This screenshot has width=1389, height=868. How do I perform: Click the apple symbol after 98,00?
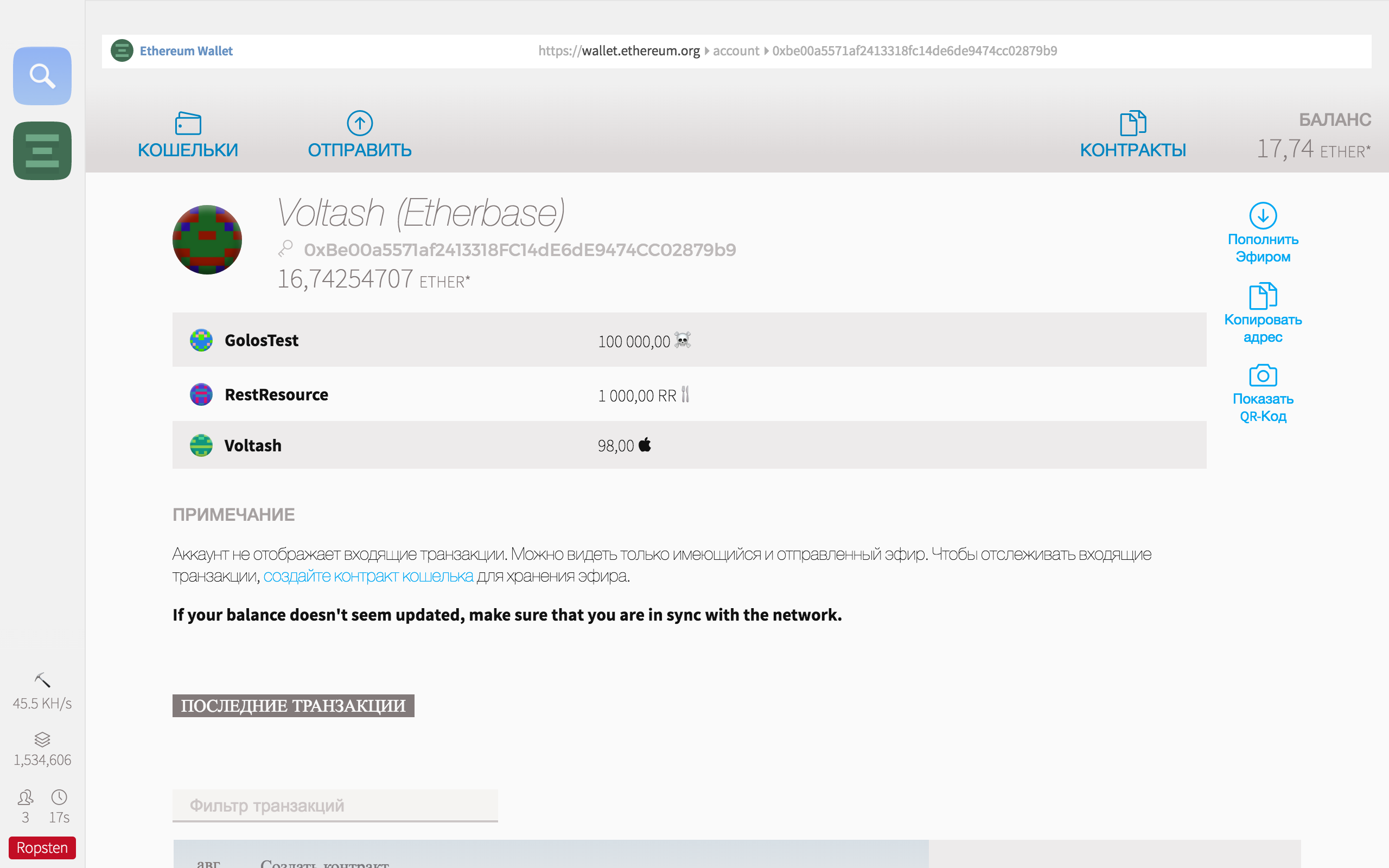click(645, 445)
